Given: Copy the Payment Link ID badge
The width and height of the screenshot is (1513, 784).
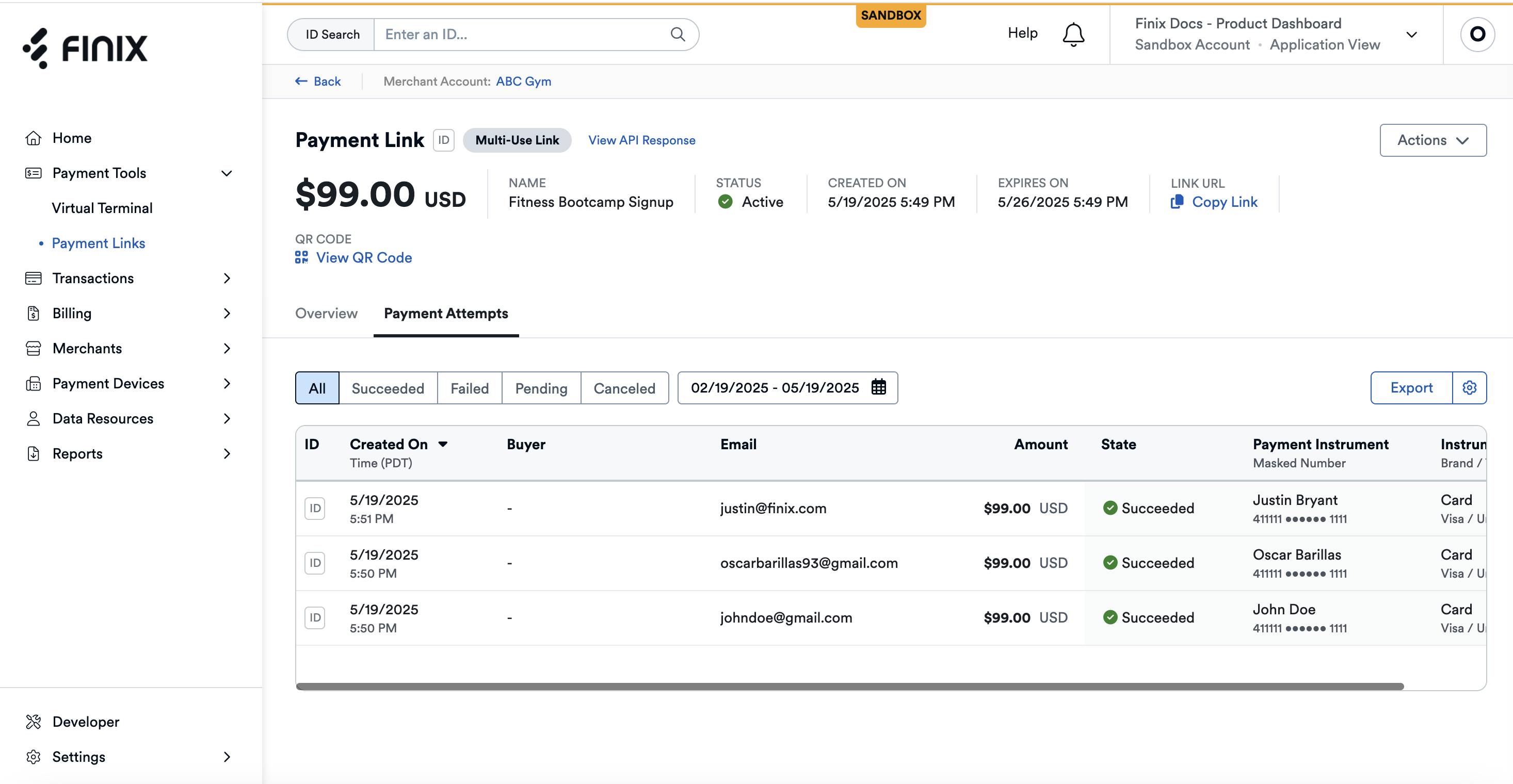Looking at the screenshot, I should (x=443, y=140).
